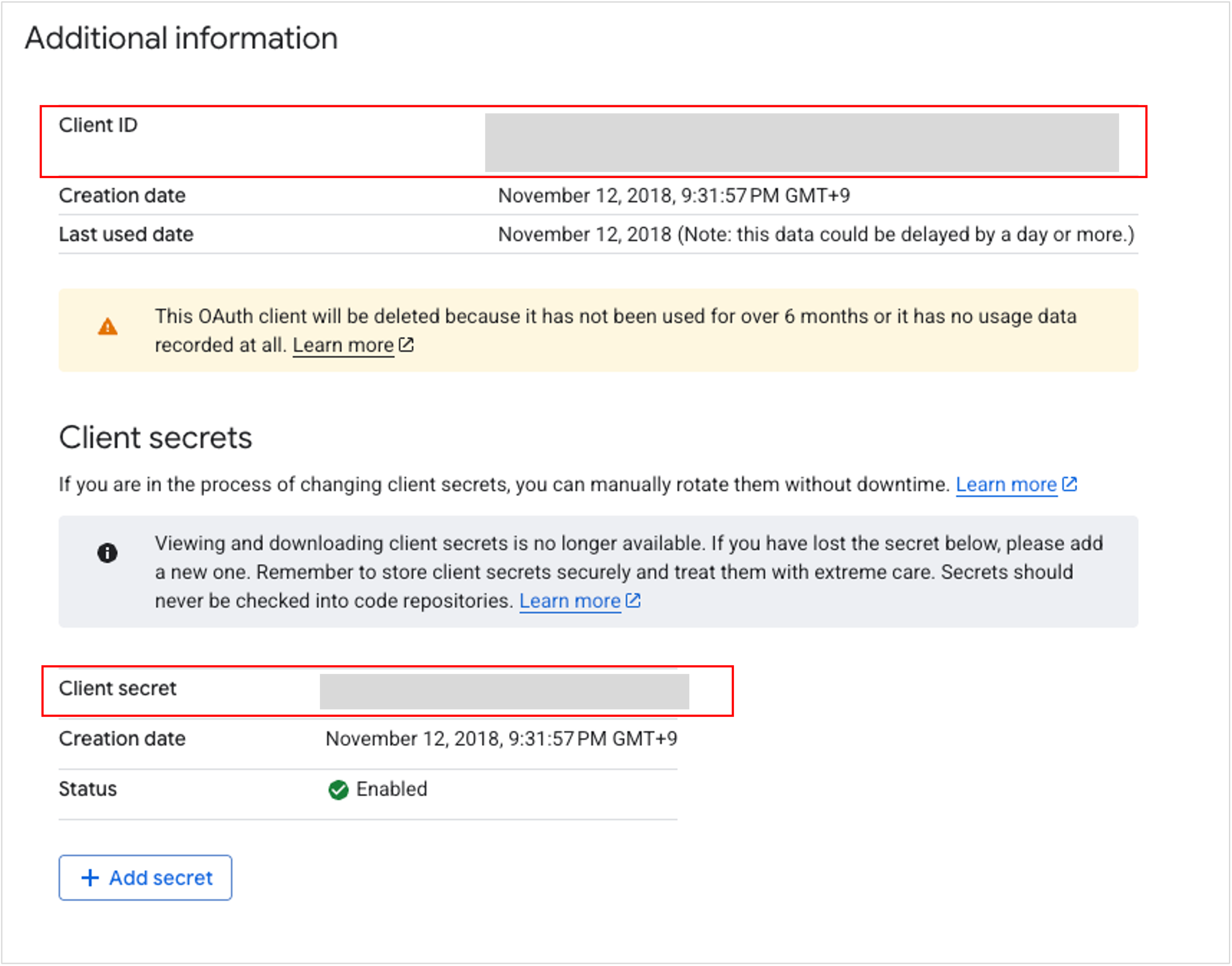Click the info circle icon in secrets notice

click(x=108, y=553)
